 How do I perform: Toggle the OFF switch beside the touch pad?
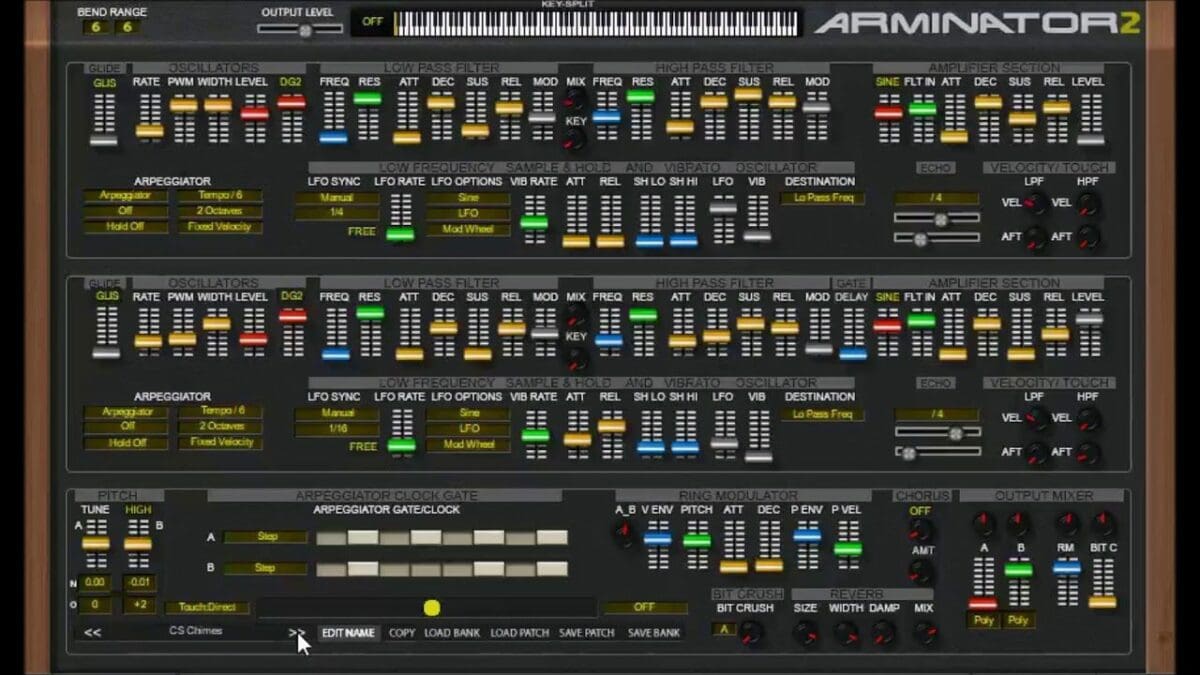tap(645, 607)
